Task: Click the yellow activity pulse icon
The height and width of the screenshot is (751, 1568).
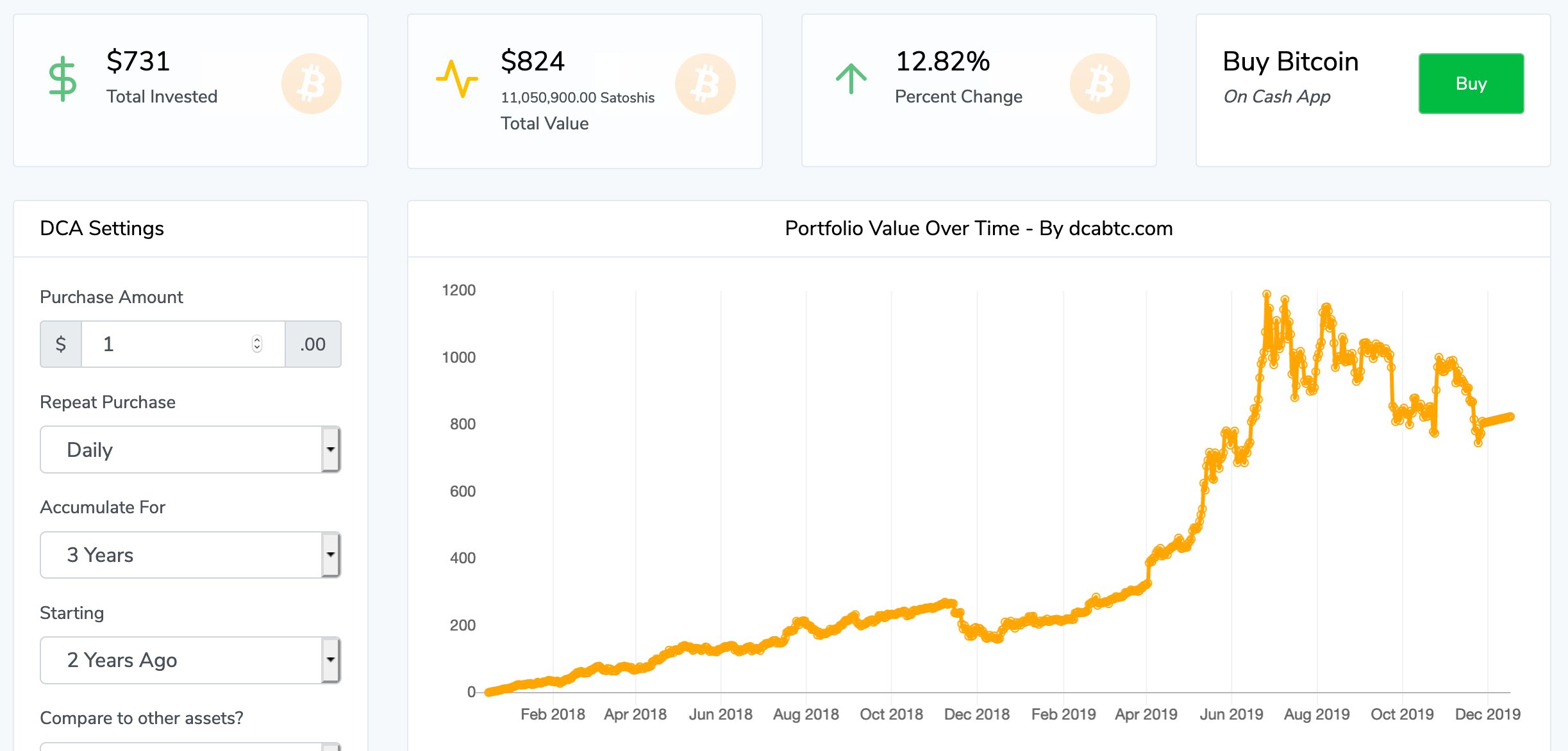Action: point(456,79)
